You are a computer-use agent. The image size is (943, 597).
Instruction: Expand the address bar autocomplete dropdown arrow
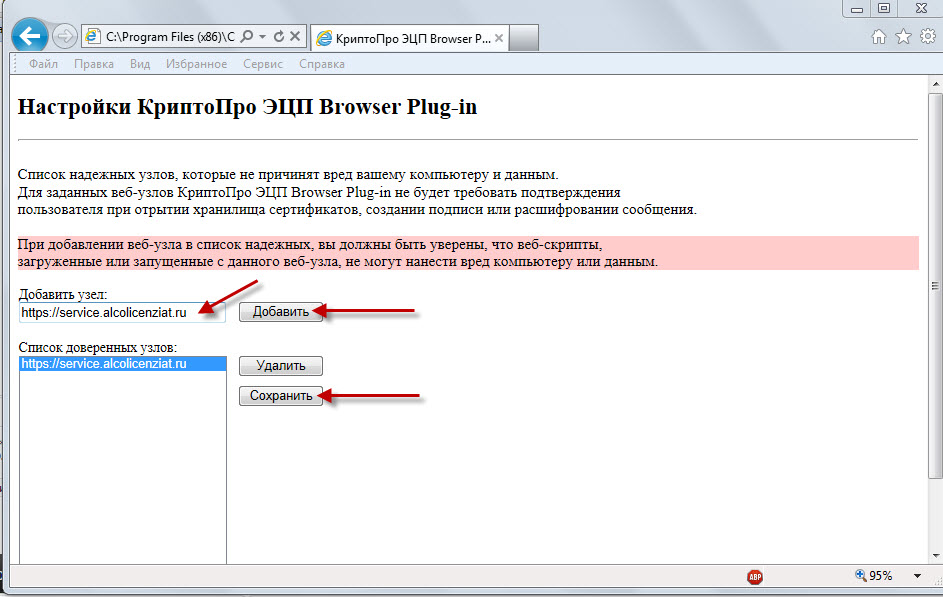[262, 37]
